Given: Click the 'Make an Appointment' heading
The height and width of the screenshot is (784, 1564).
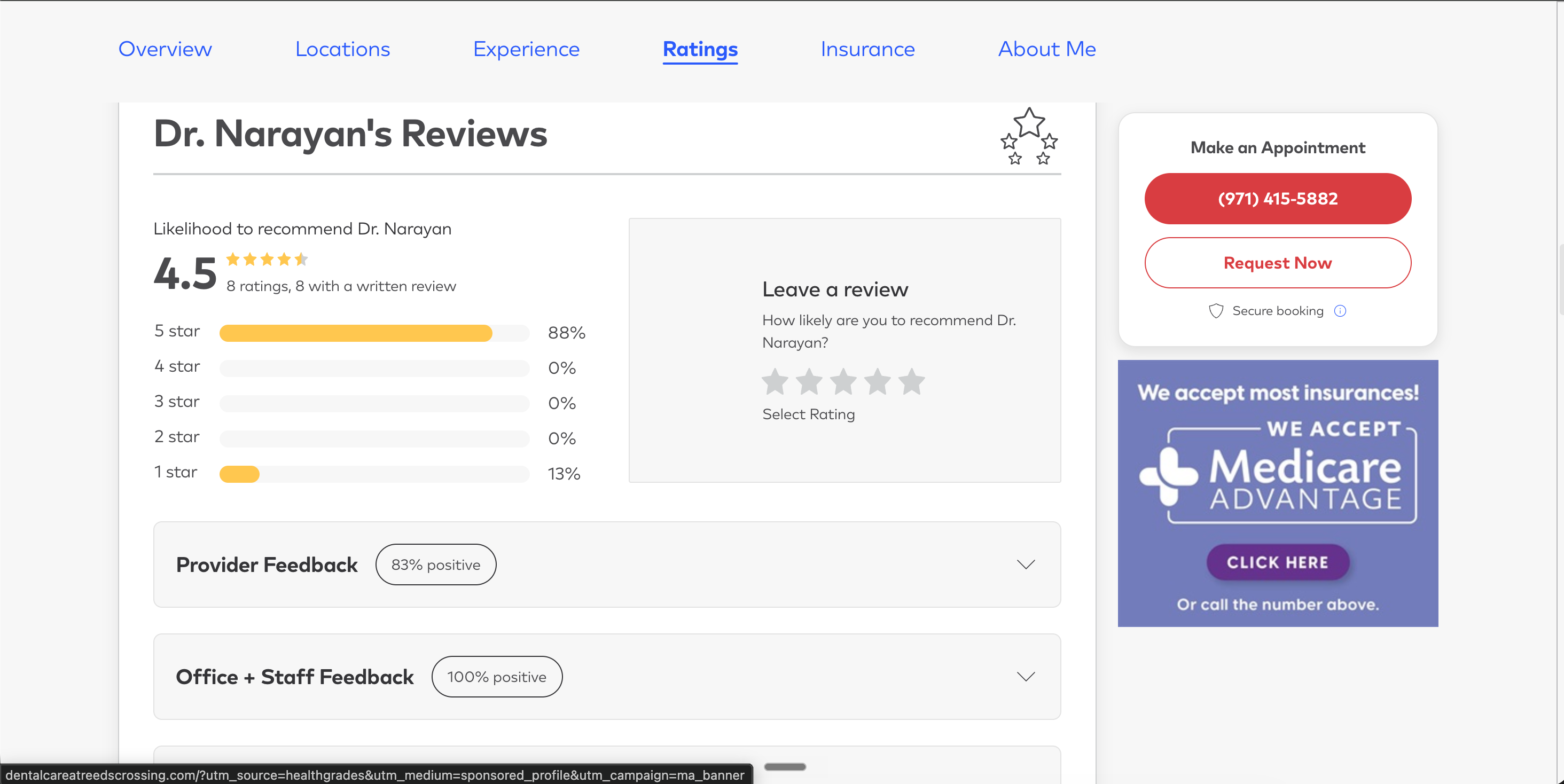Looking at the screenshot, I should (1278, 147).
